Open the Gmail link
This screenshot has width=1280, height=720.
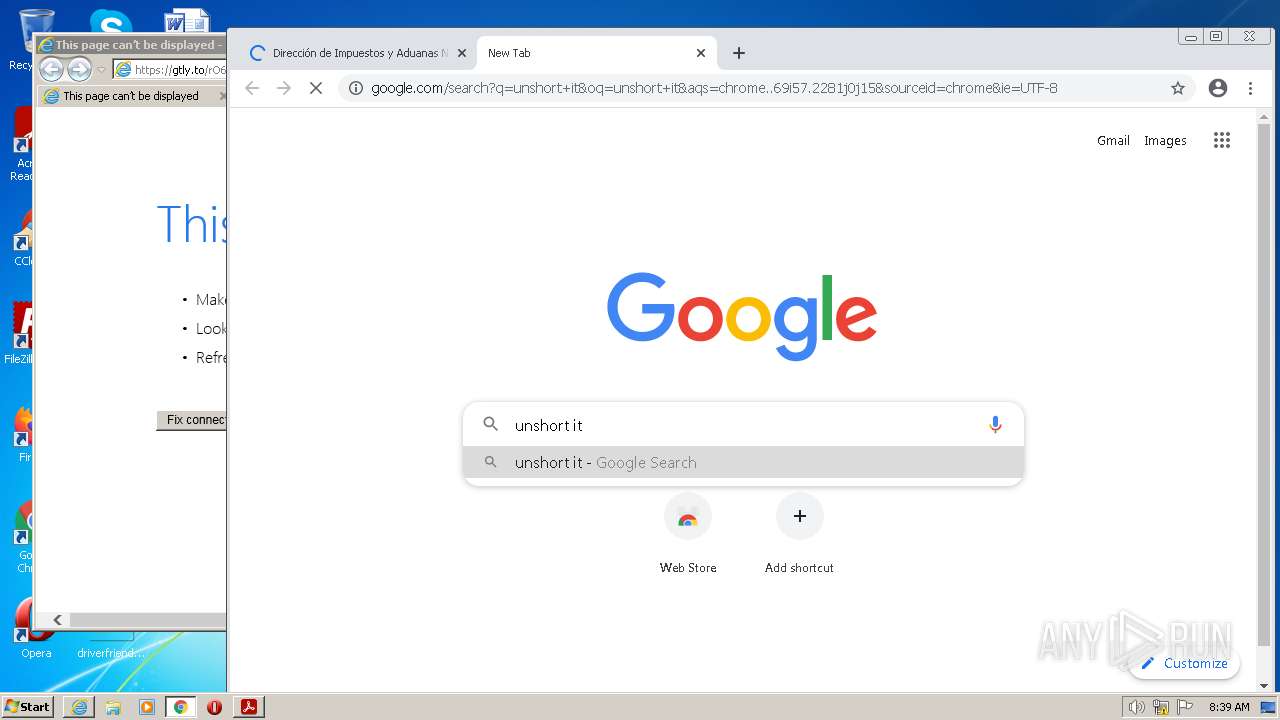(1113, 141)
